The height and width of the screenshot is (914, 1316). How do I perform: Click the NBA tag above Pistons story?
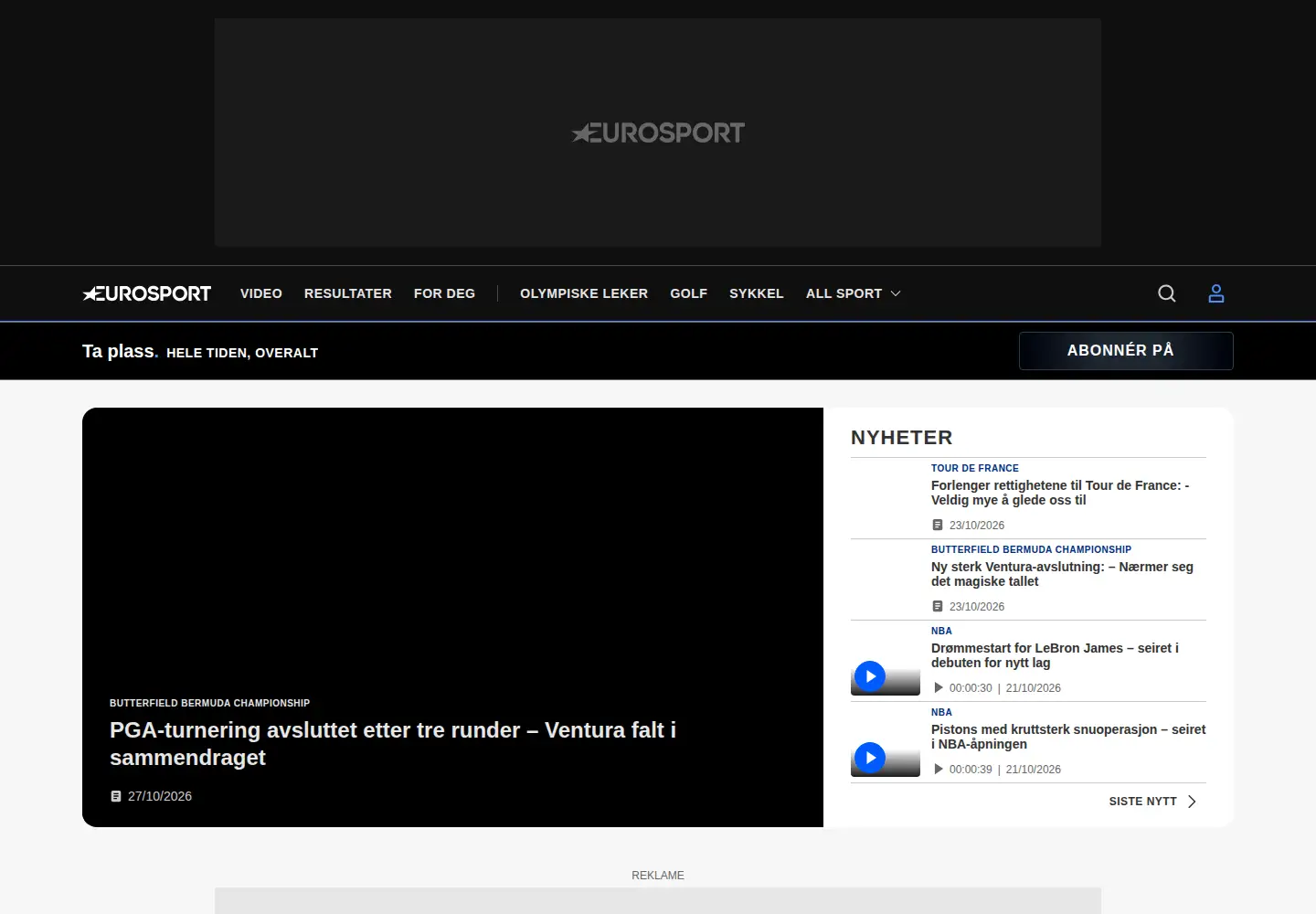941,712
